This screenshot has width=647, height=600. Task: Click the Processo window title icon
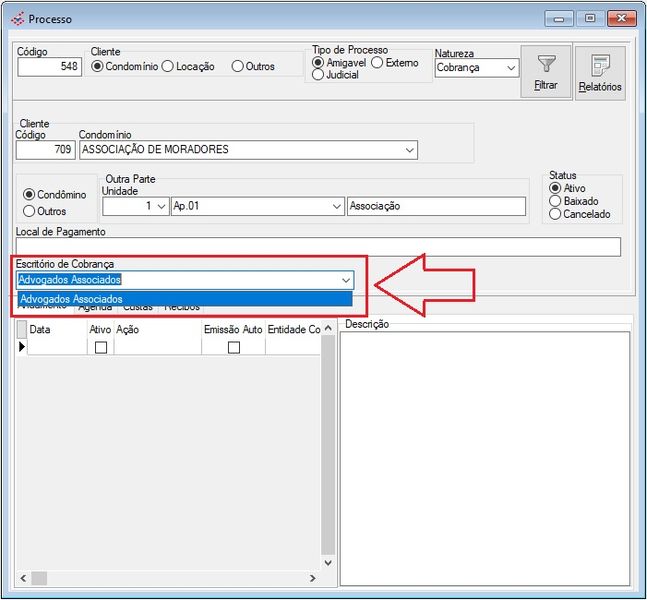tap(17, 19)
